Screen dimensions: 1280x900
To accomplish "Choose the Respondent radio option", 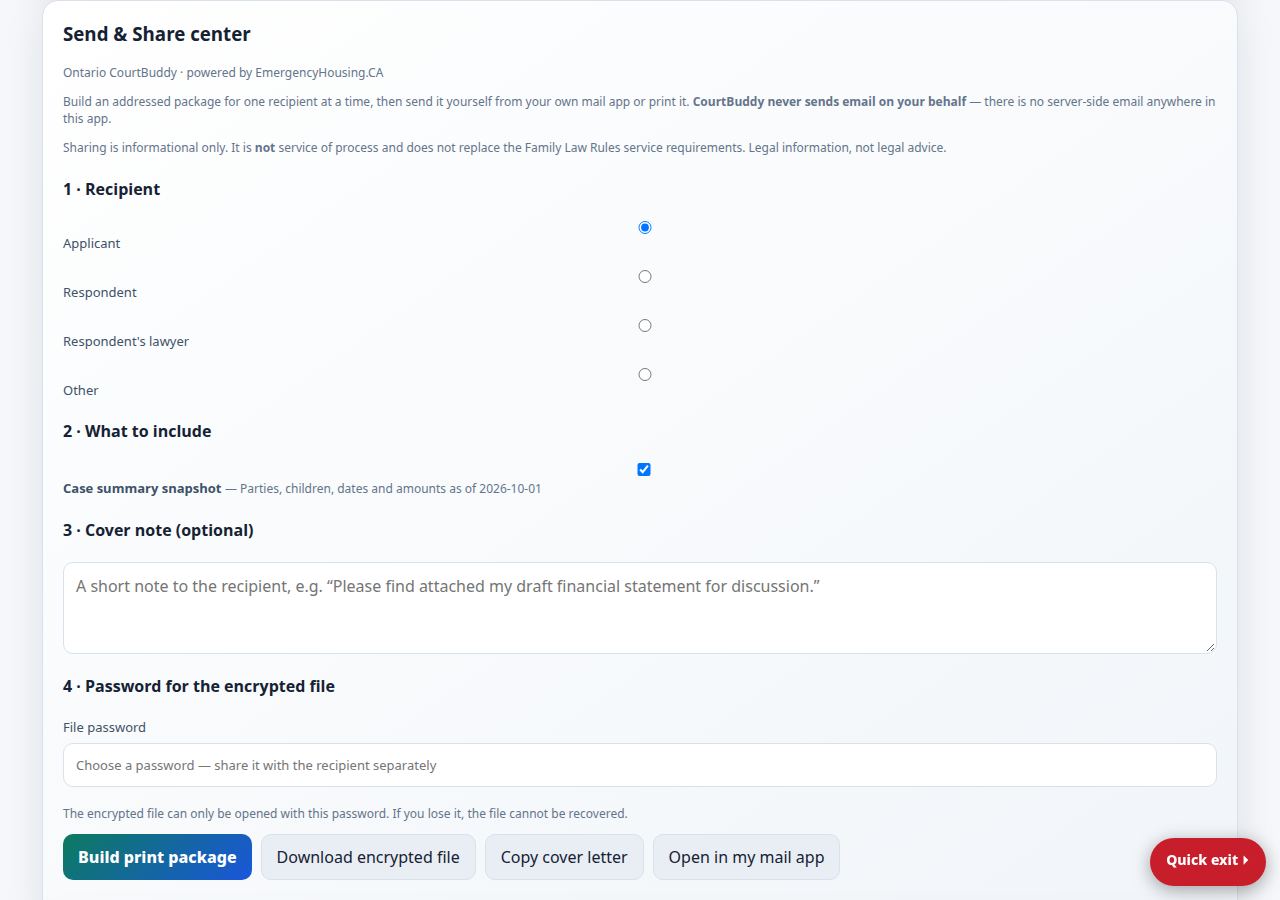I will click(x=645, y=277).
